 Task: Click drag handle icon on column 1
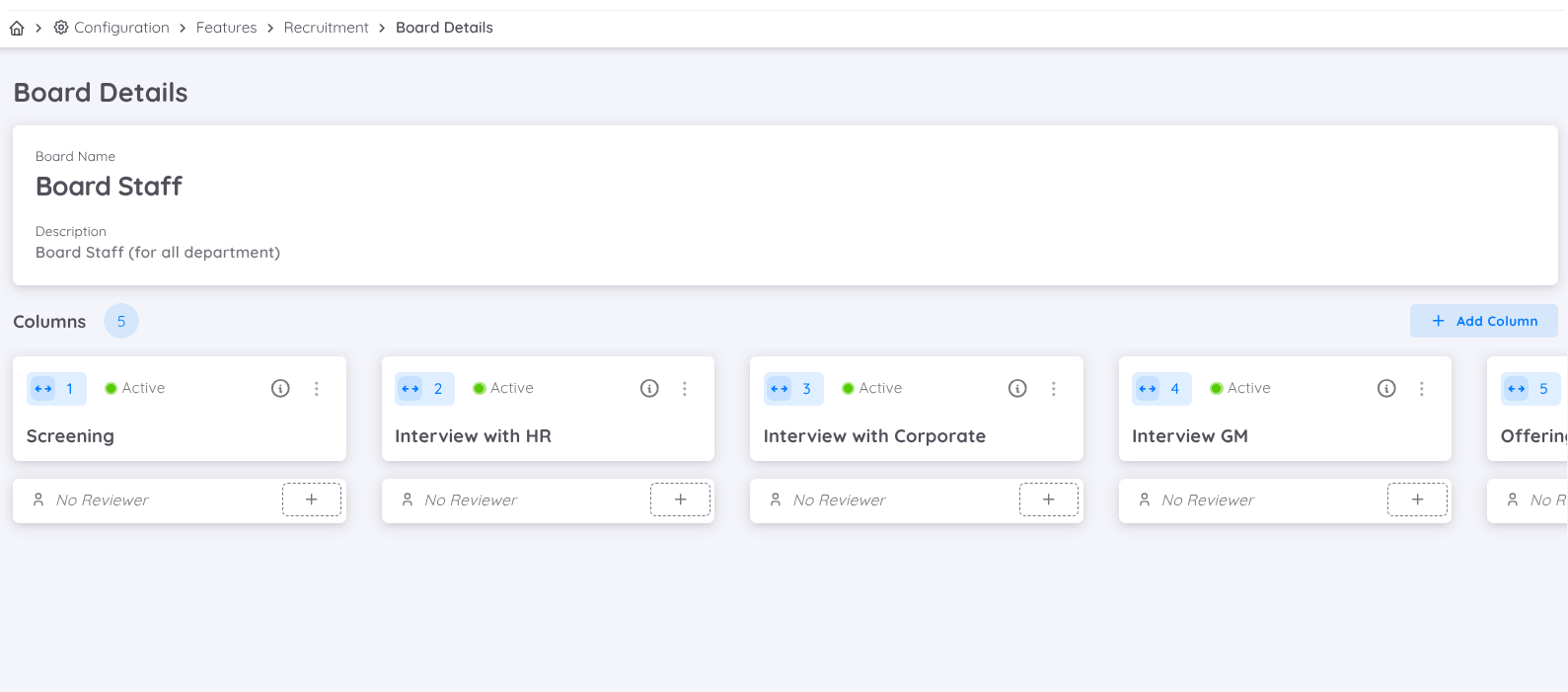pyautogui.click(x=43, y=388)
